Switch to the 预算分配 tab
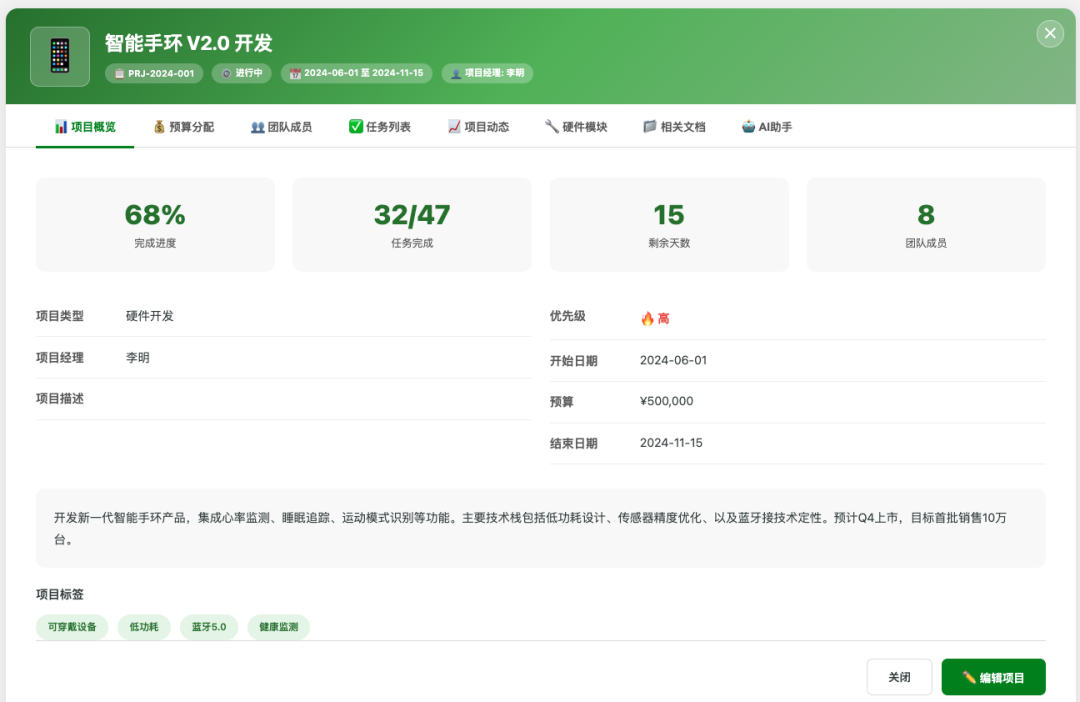 (183, 126)
